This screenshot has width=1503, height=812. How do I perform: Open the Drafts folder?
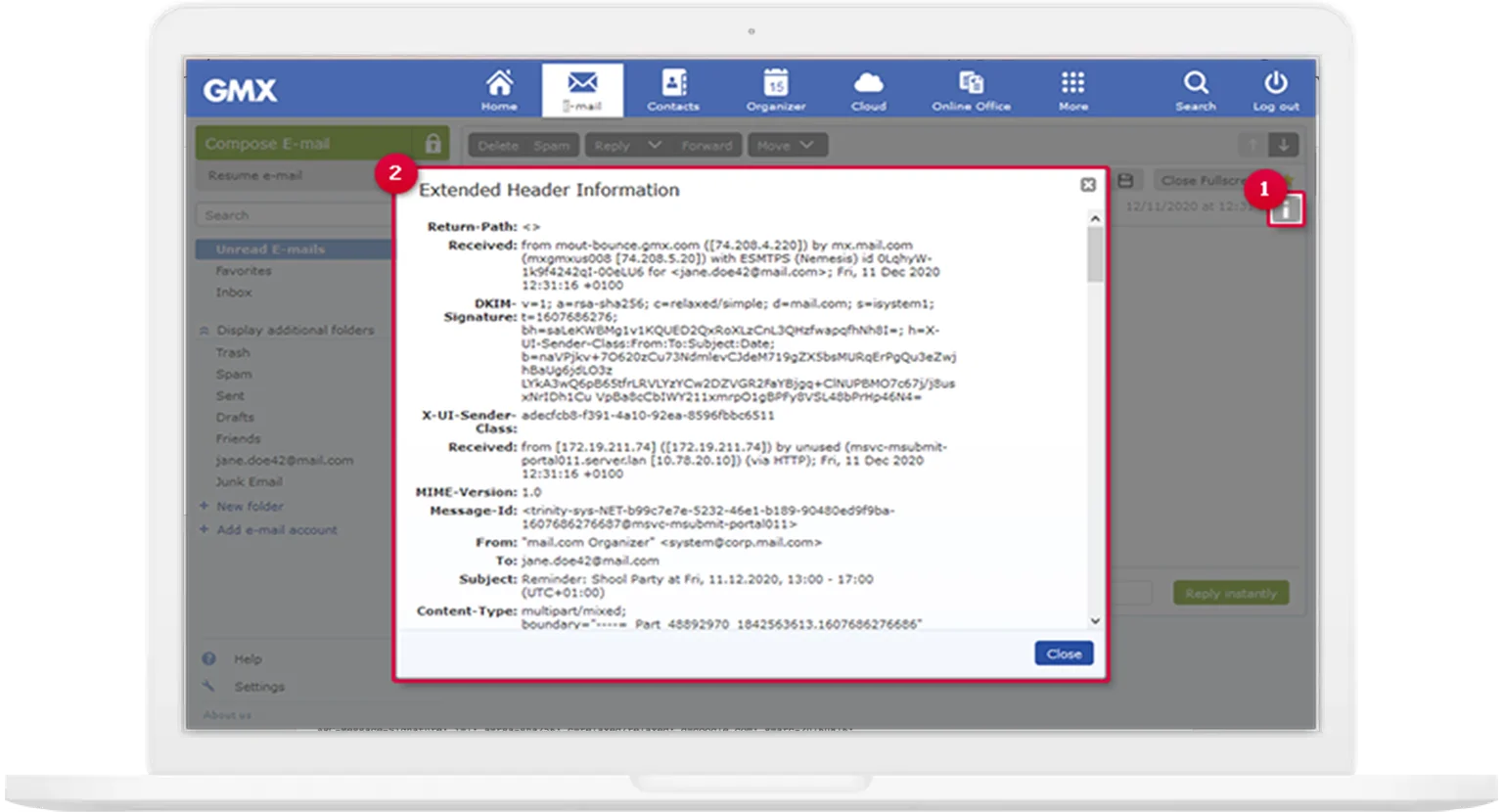pyautogui.click(x=235, y=417)
